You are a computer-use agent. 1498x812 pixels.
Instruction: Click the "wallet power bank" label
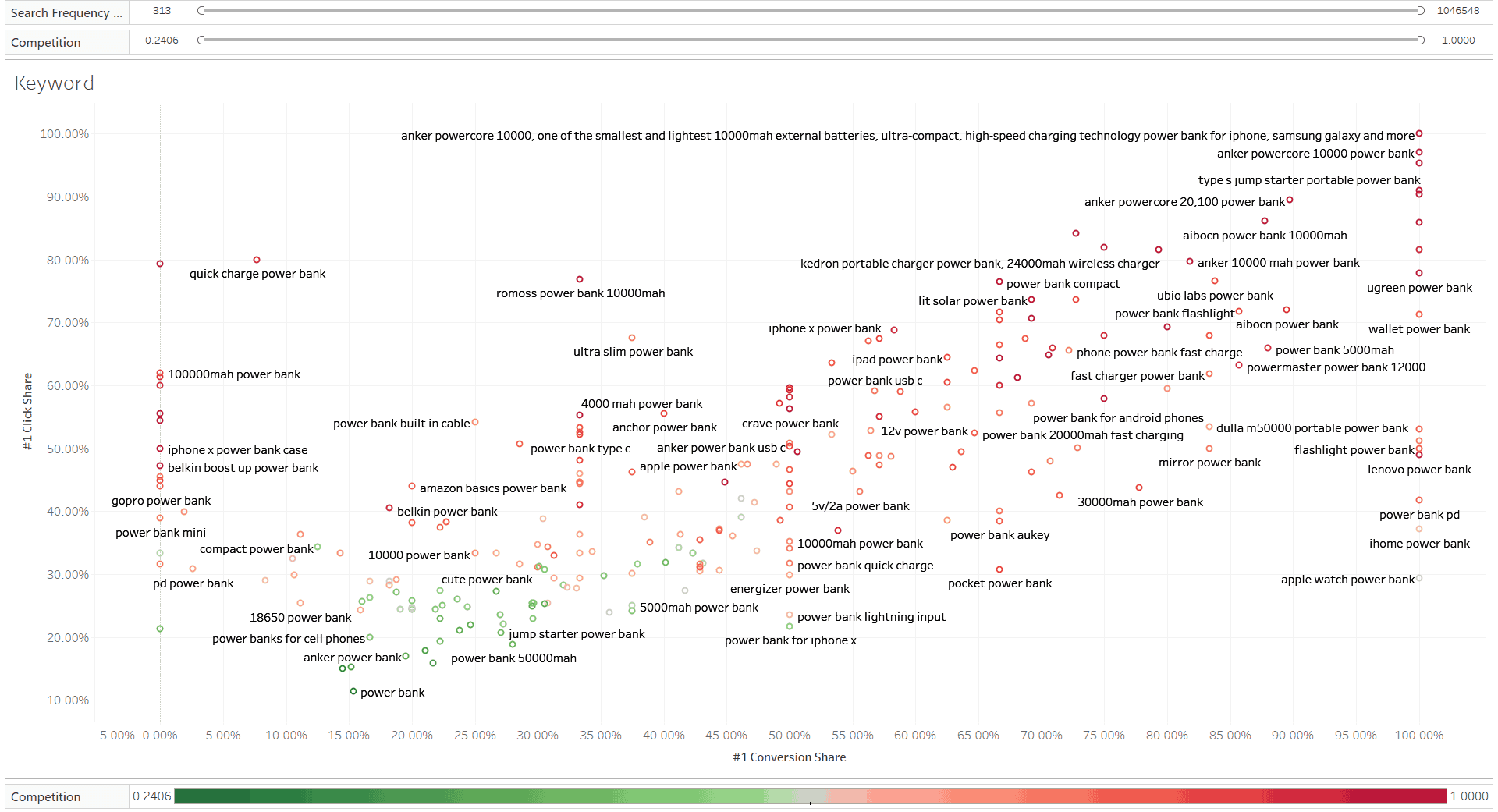point(1419,329)
